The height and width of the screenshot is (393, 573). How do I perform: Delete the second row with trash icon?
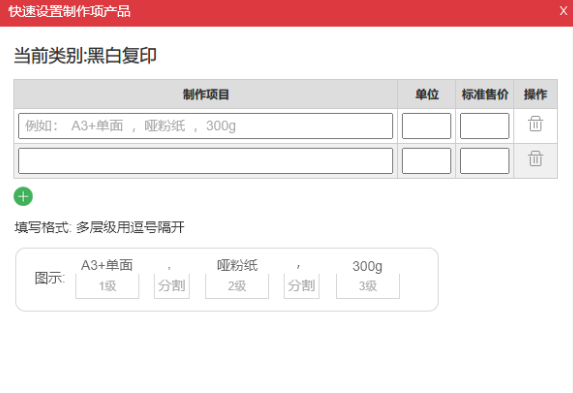click(x=535, y=159)
